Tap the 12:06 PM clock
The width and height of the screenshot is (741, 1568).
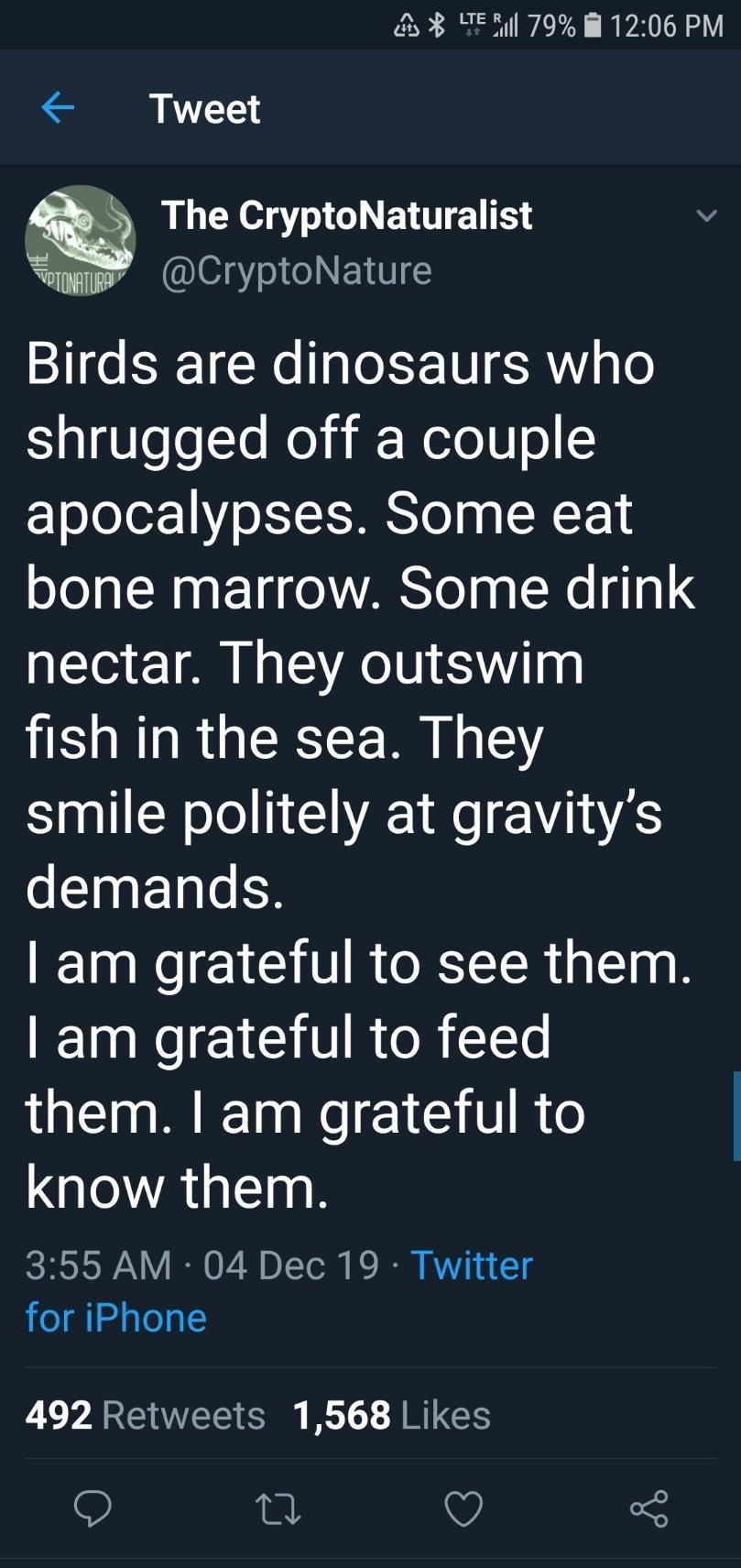pyautogui.click(x=667, y=25)
